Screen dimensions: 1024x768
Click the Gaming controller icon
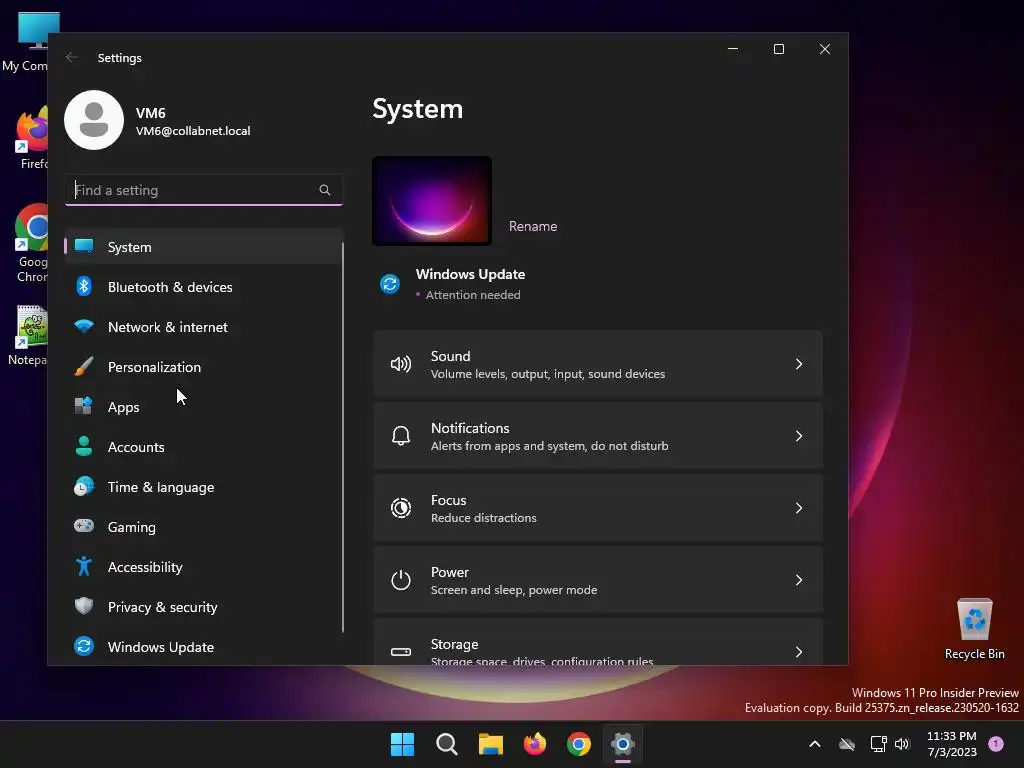pyautogui.click(x=84, y=526)
